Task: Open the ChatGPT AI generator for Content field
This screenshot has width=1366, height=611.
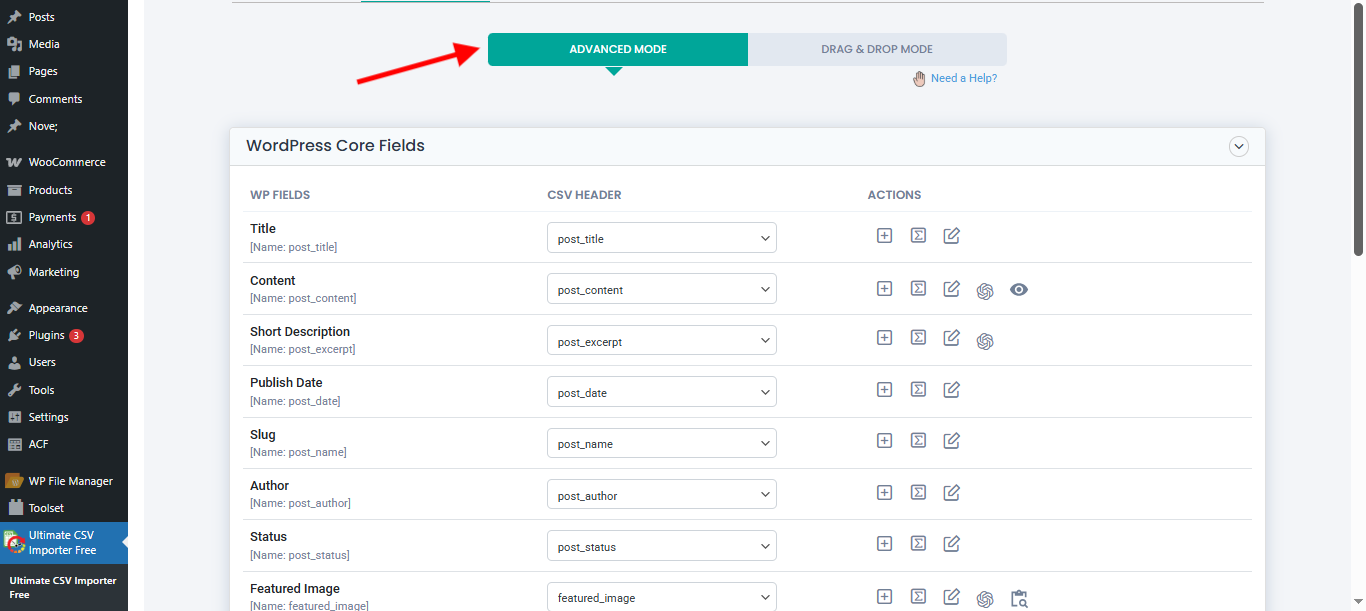Action: click(x=985, y=290)
